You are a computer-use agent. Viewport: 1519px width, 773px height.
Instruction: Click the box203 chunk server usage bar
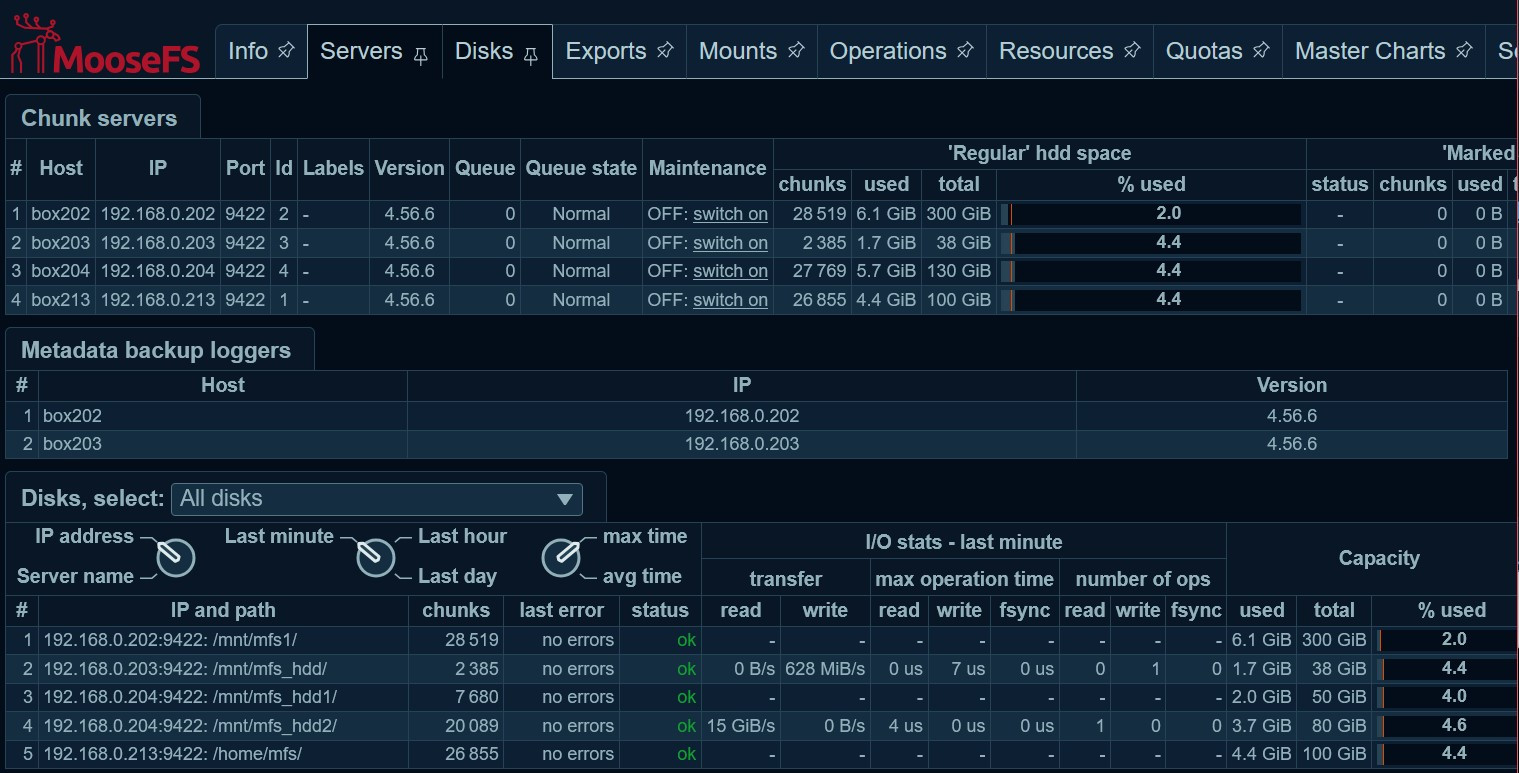pyautogui.click(x=1151, y=243)
